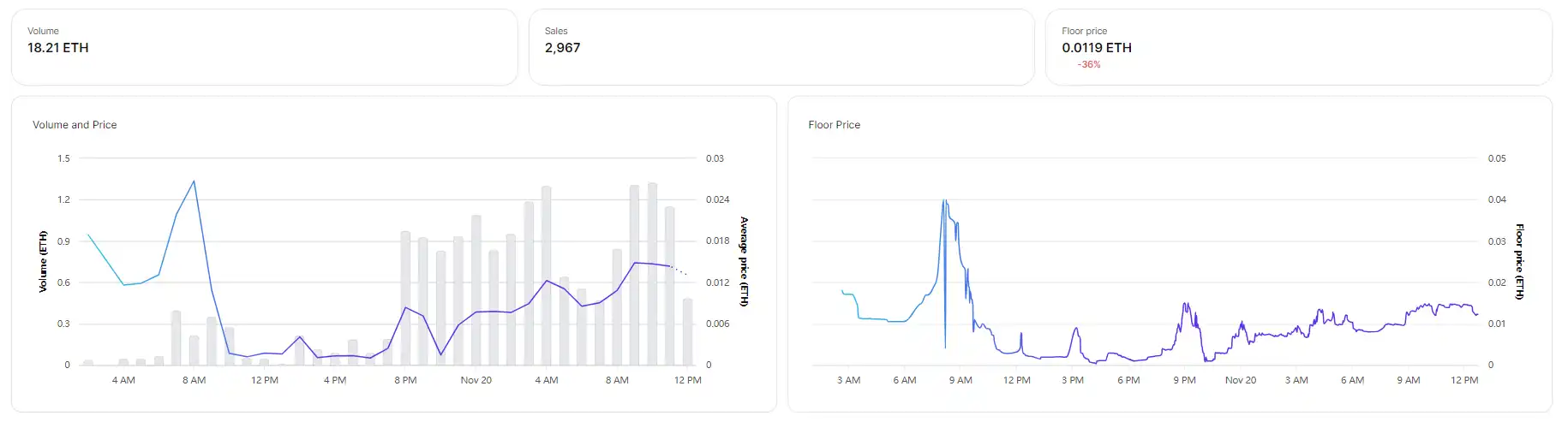Click the Sales 2,967 stat card
This screenshot has width=1568, height=422.
click(781, 47)
